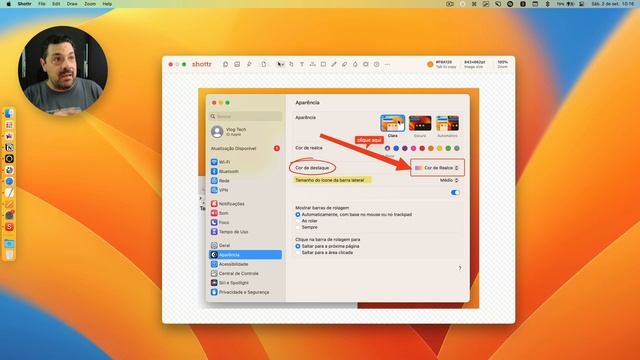The width and height of the screenshot is (640, 360).
Task: Click the Settings search field
Action: point(246,116)
